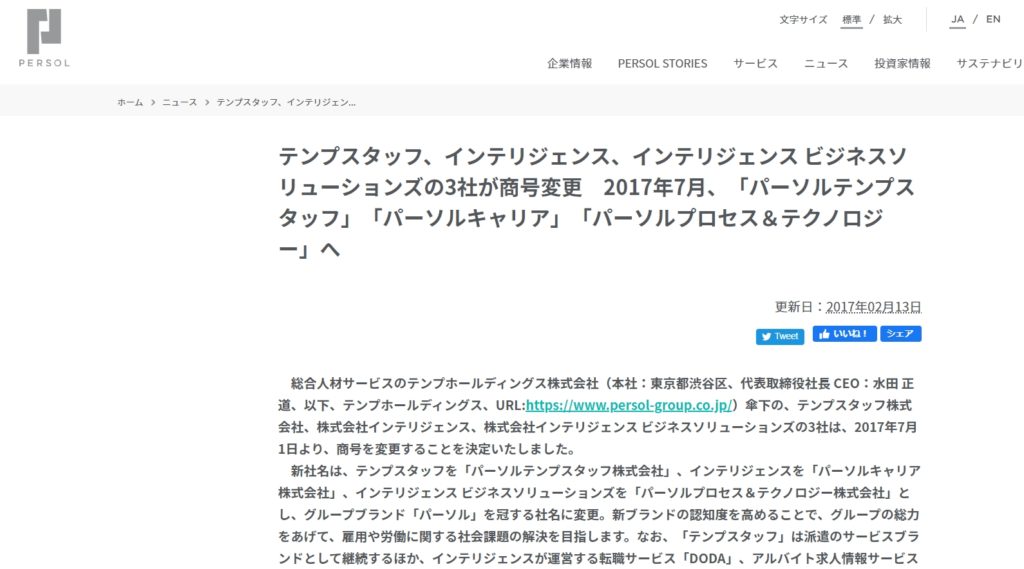Select 拡大 text size option

[892, 20]
